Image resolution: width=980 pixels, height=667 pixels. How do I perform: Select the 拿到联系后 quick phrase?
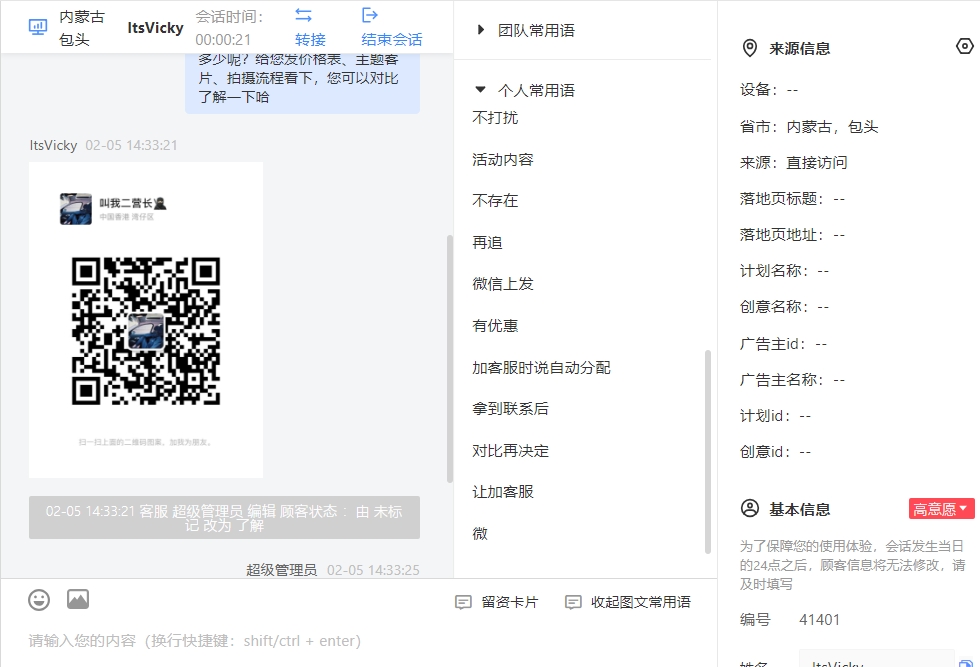click(x=510, y=409)
